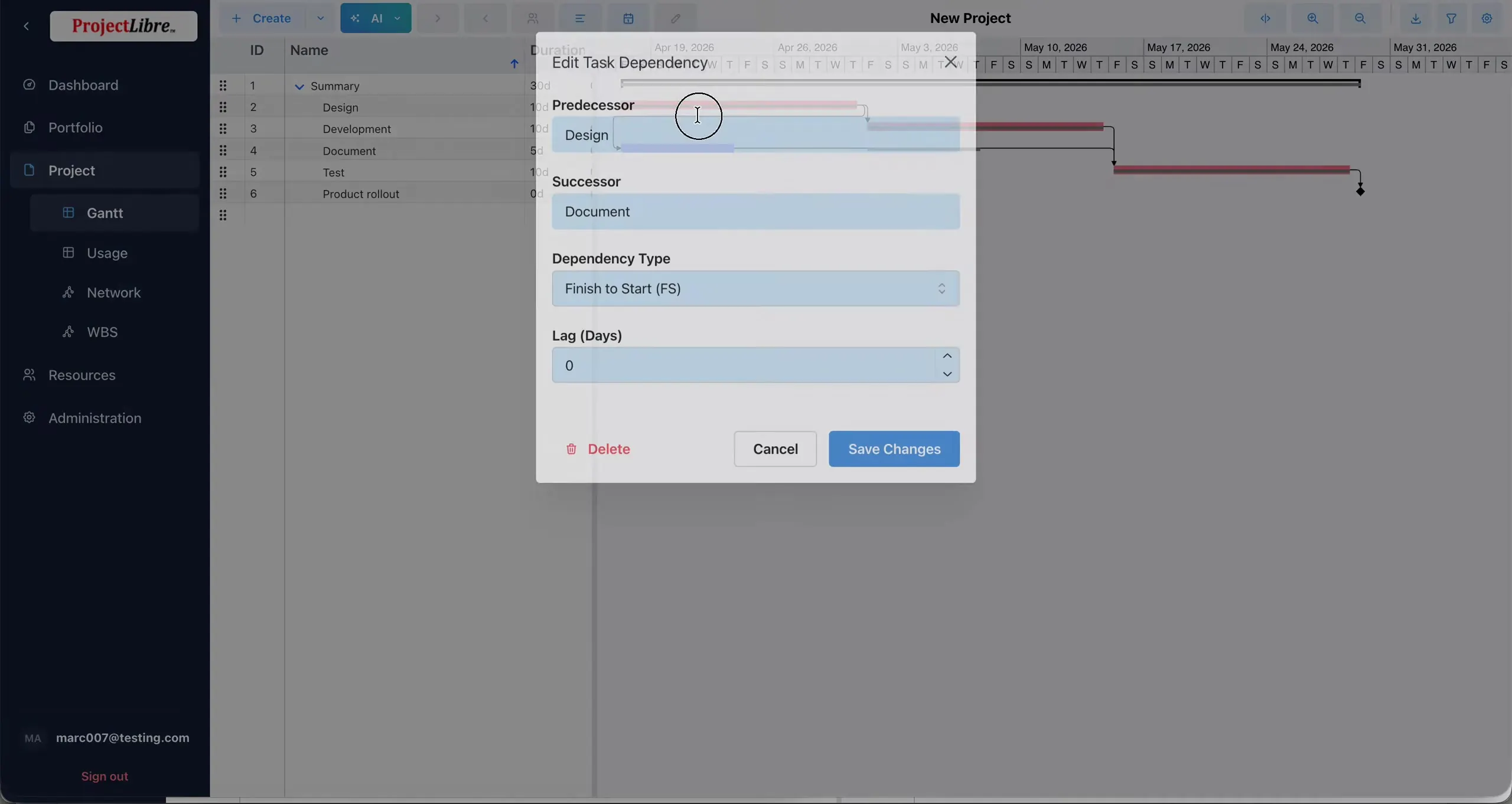Viewport: 1512px width, 804px height.
Task: Click the Name column sort arrow
Action: tap(514, 64)
